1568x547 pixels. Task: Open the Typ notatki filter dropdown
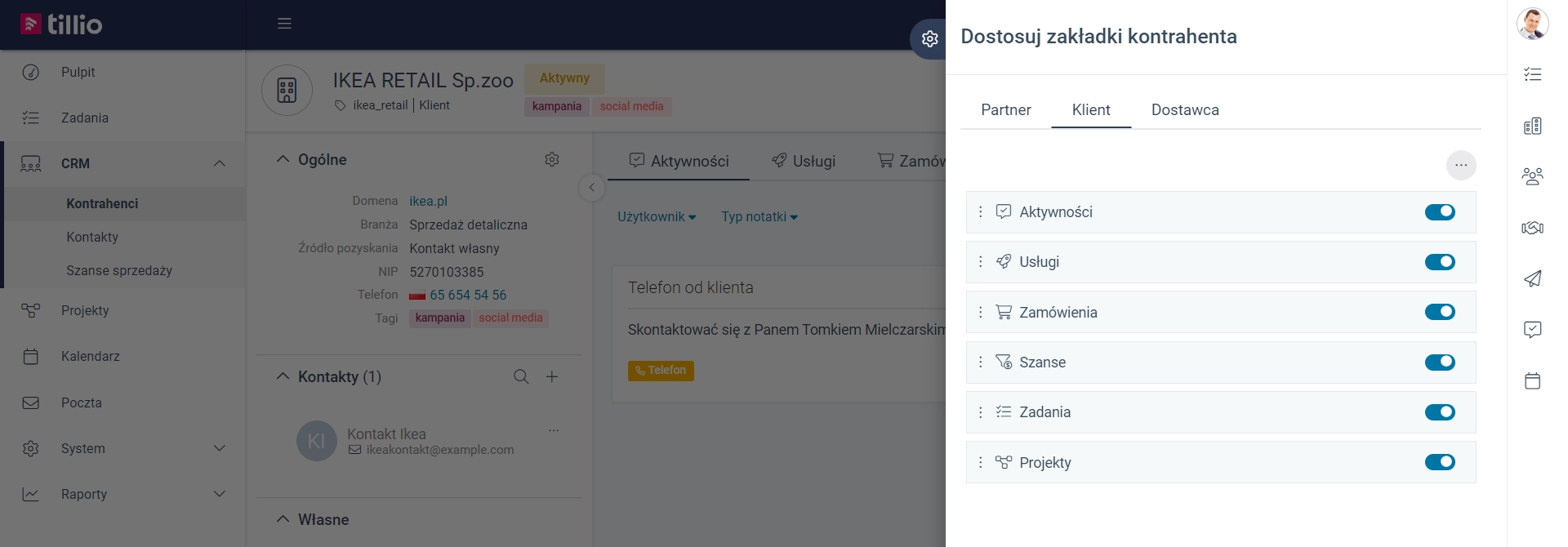click(759, 216)
